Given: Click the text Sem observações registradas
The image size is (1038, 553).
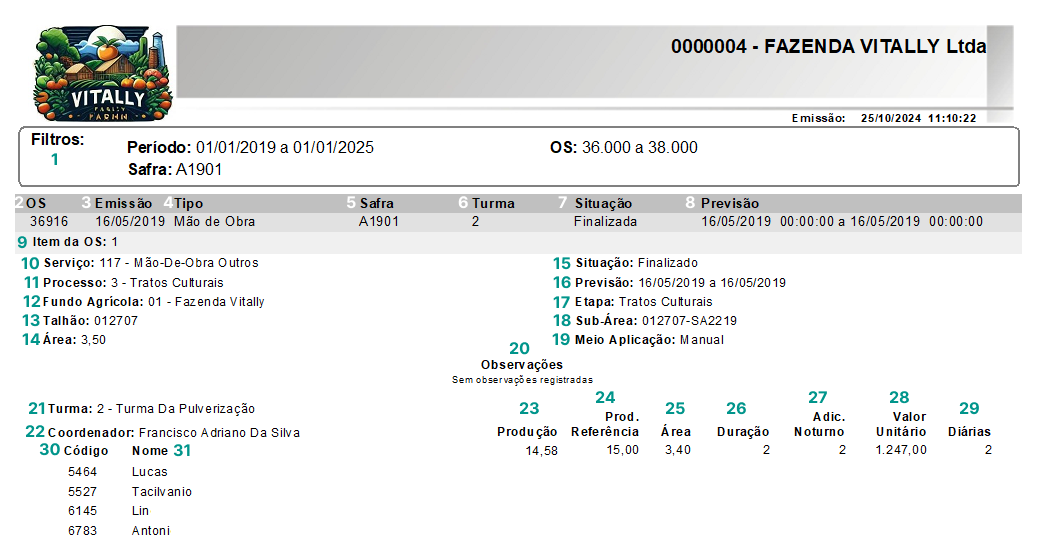Looking at the screenshot, I should [x=522, y=380].
